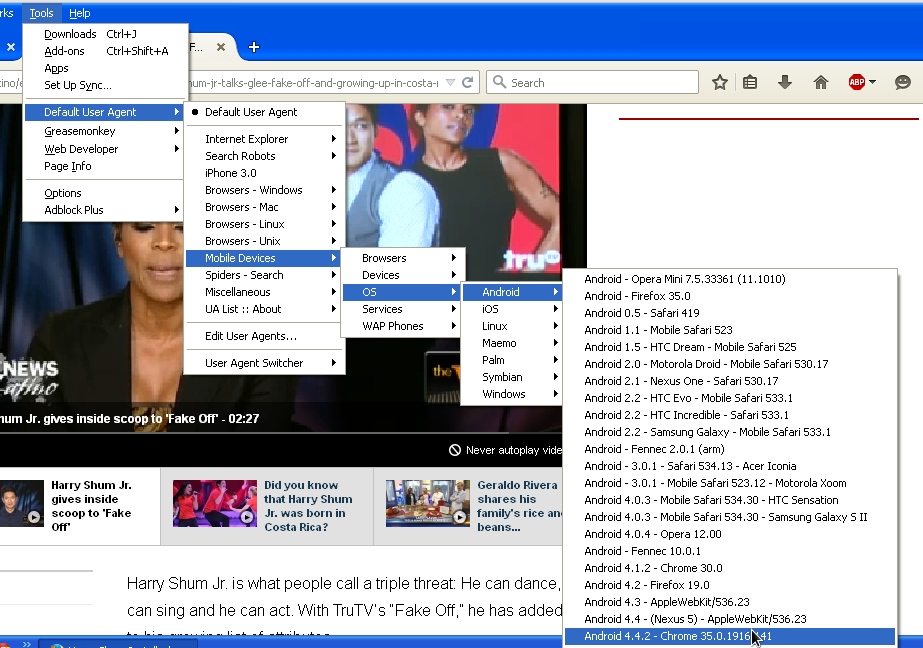Screen dimensions: 923x648
Task: Open the Help menu
Action: click(79, 13)
